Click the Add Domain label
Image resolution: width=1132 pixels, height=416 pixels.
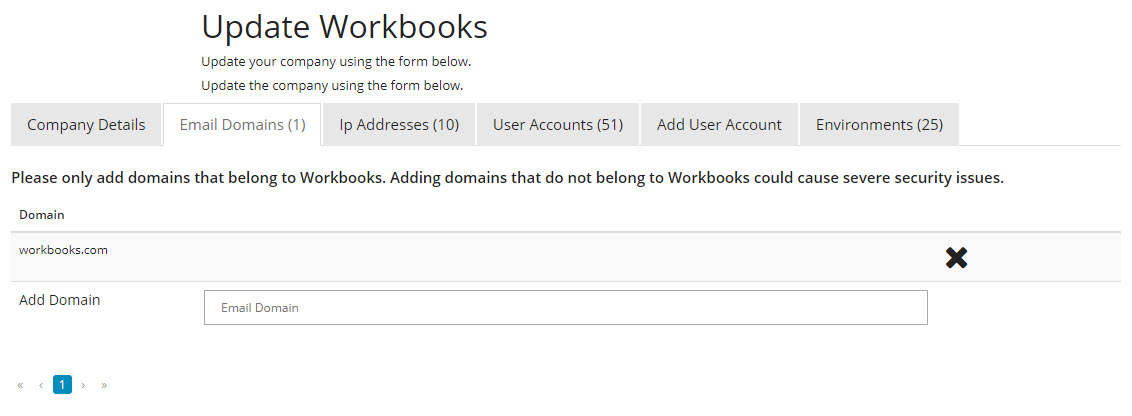(x=60, y=300)
